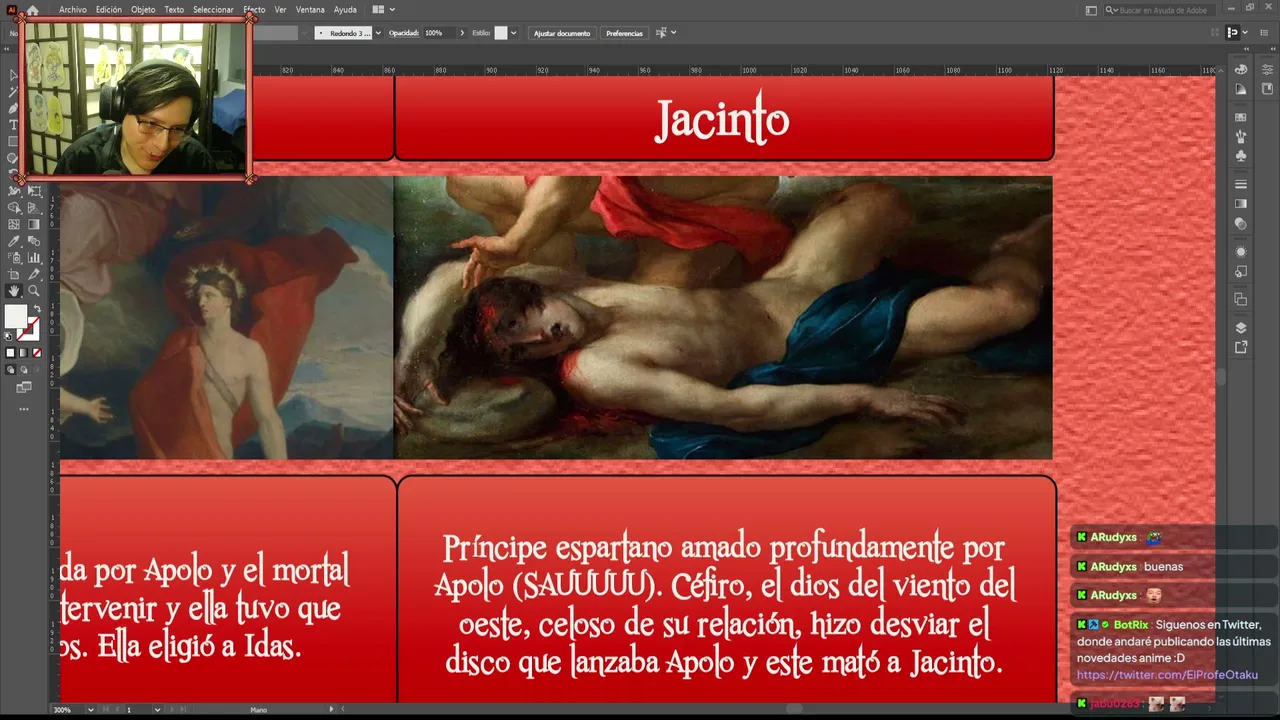Select the Artboard tool
The height and width of the screenshot is (720, 1280).
pyautogui.click(x=14, y=274)
